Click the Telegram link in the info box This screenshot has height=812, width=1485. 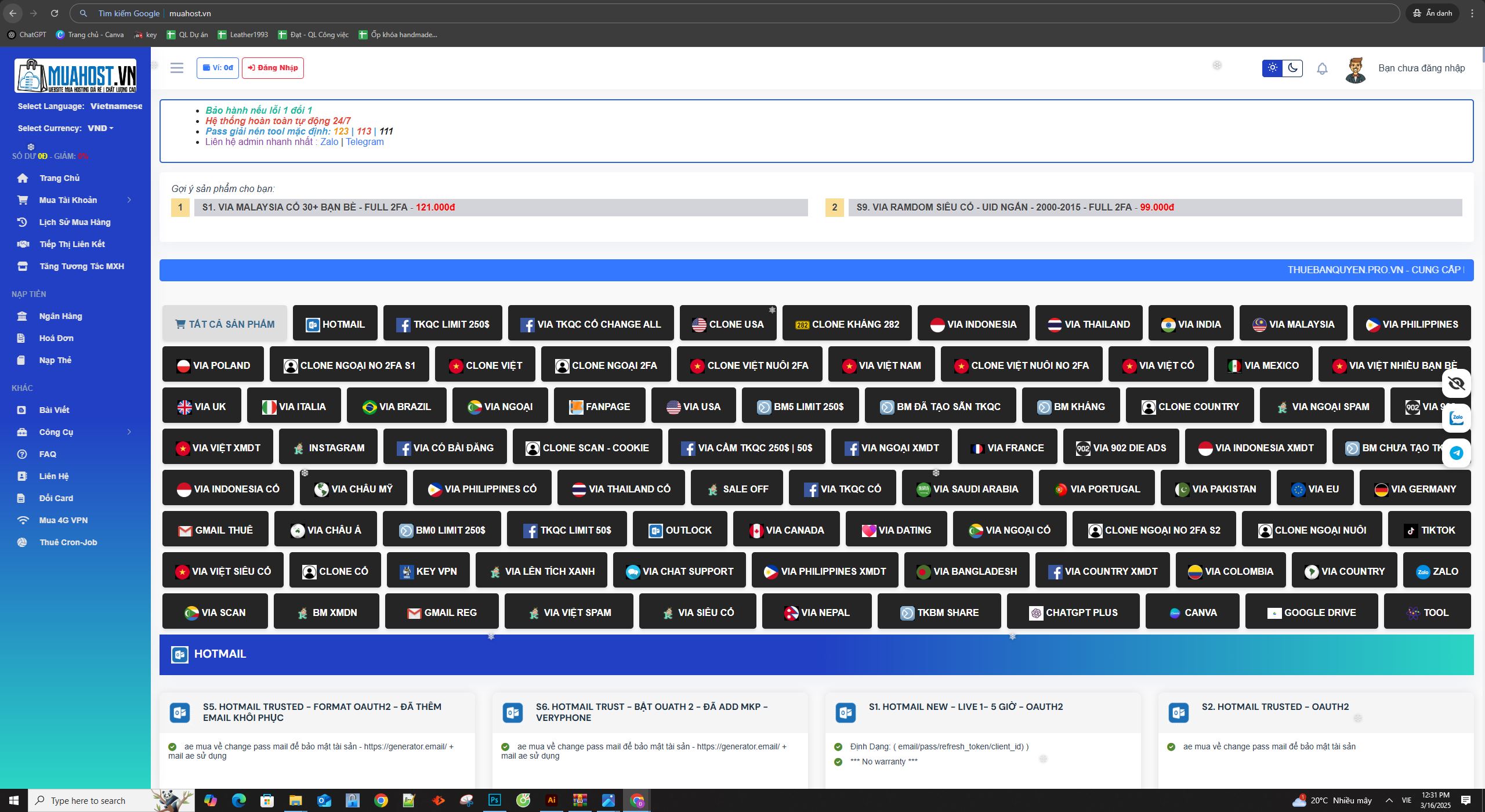tap(364, 142)
